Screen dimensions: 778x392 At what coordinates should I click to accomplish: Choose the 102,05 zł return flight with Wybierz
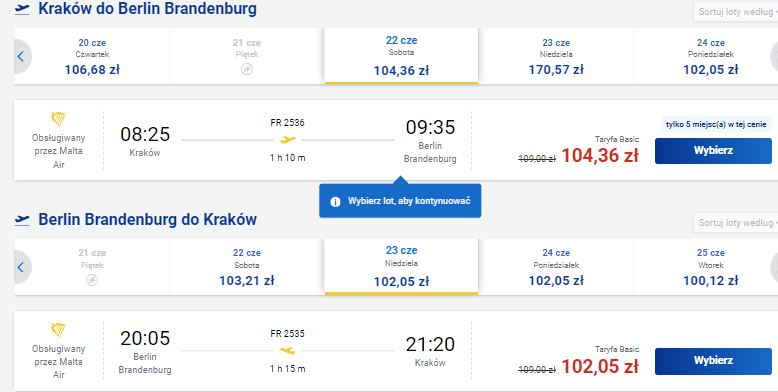click(x=713, y=361)
